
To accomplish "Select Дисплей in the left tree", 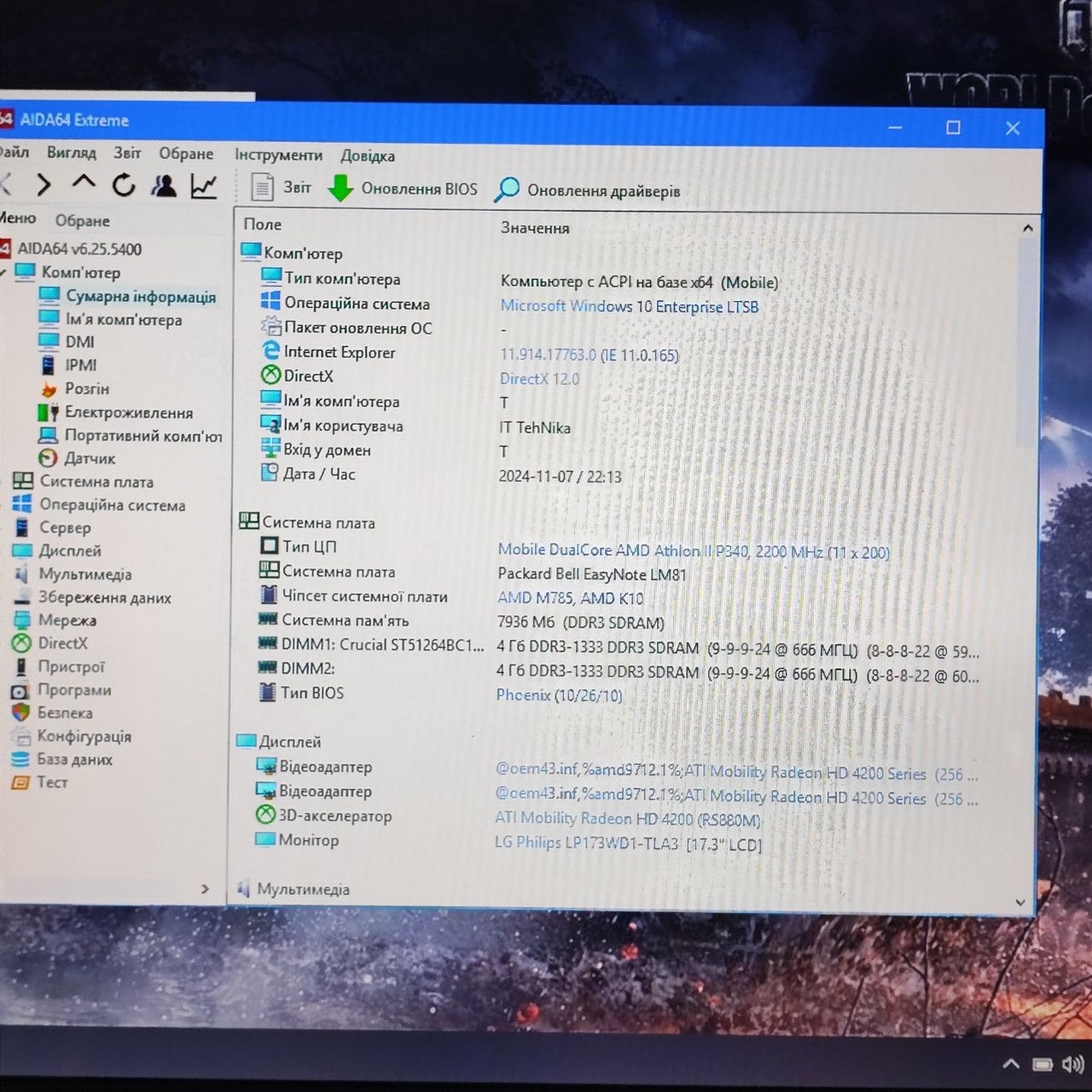I will 70,550.
